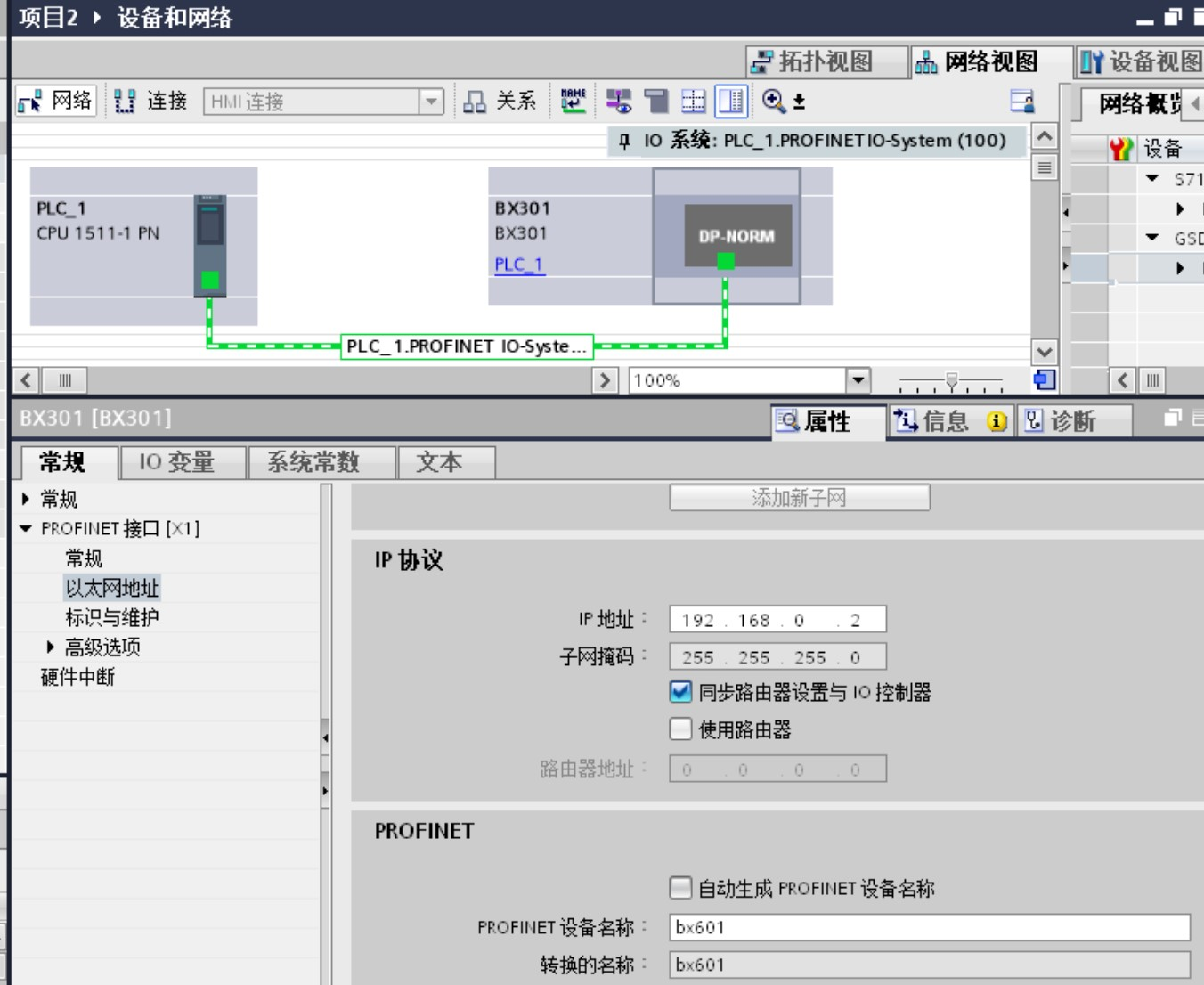The image size is (1204, 985).
Task: Open the 属性 properties tab
Action: tap(828, 421)
